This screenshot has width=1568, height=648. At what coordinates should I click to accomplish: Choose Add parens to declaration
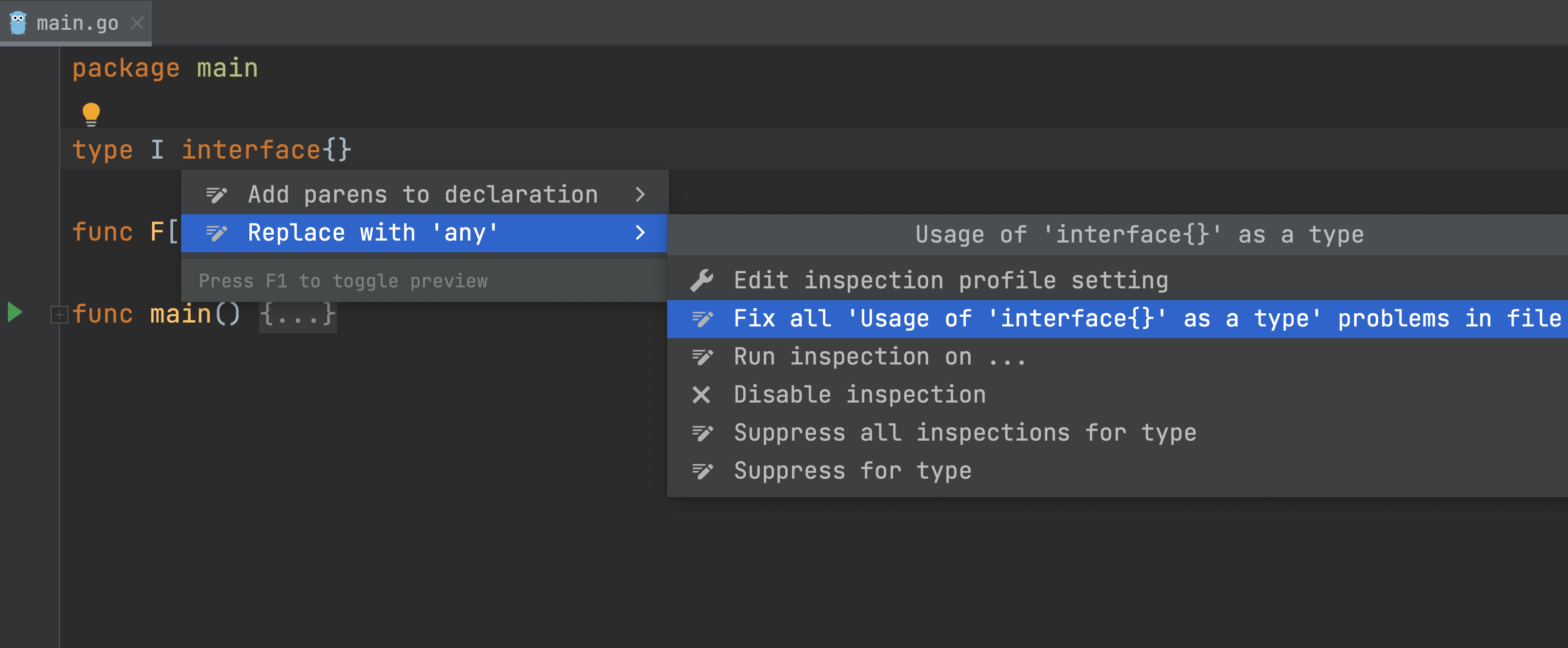point(423,195)
